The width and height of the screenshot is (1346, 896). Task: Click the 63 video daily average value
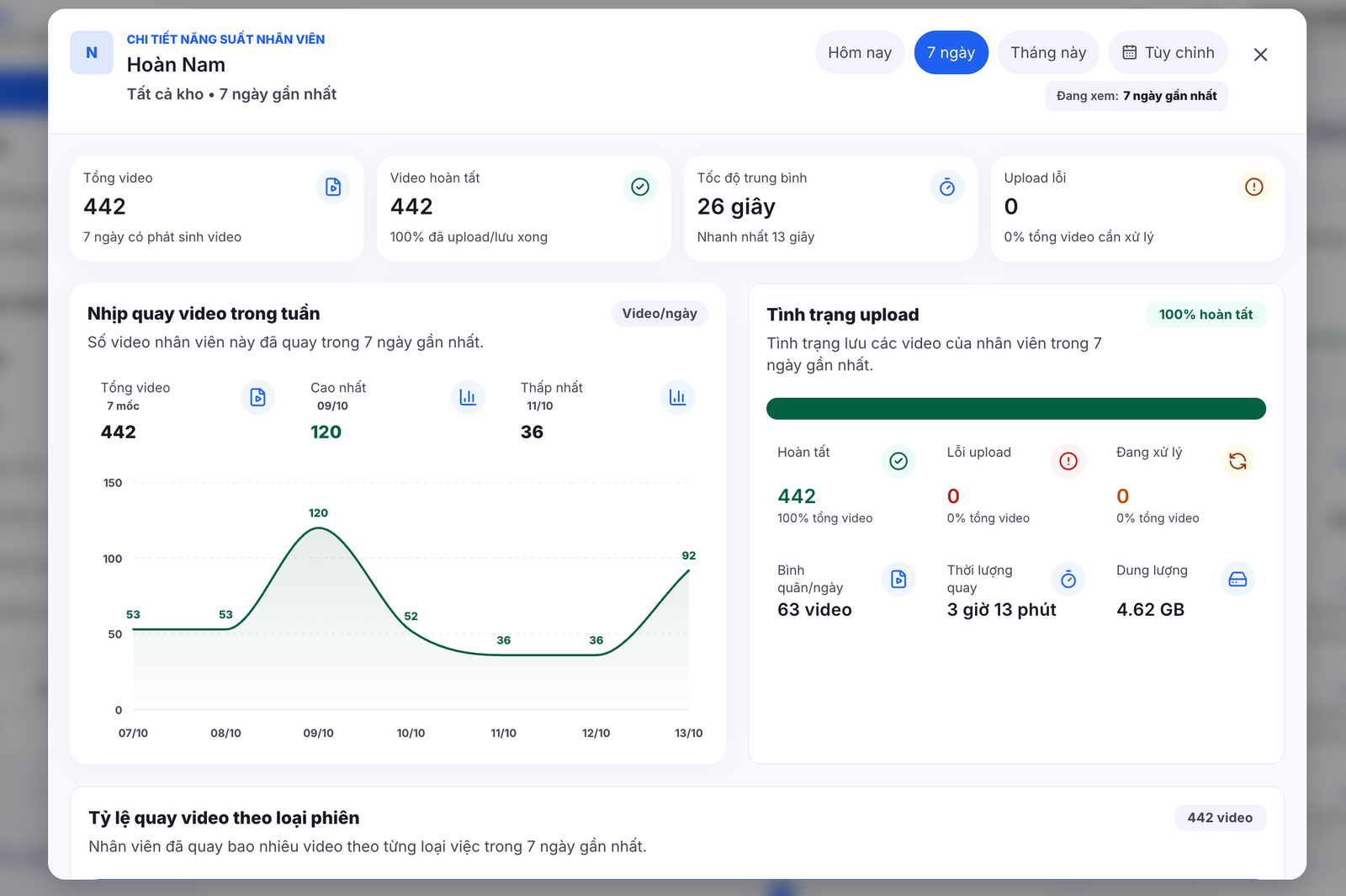click(814, 610)
